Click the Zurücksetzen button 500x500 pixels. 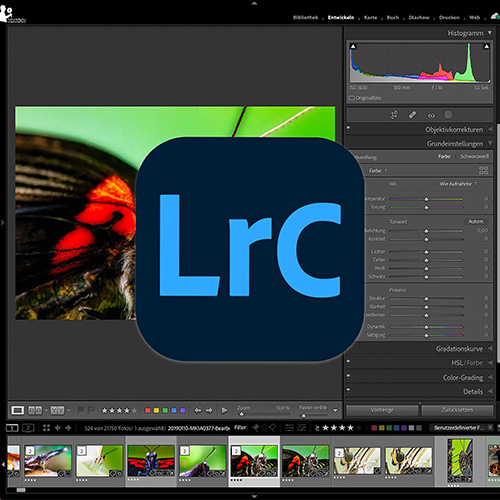click(457, 410)
